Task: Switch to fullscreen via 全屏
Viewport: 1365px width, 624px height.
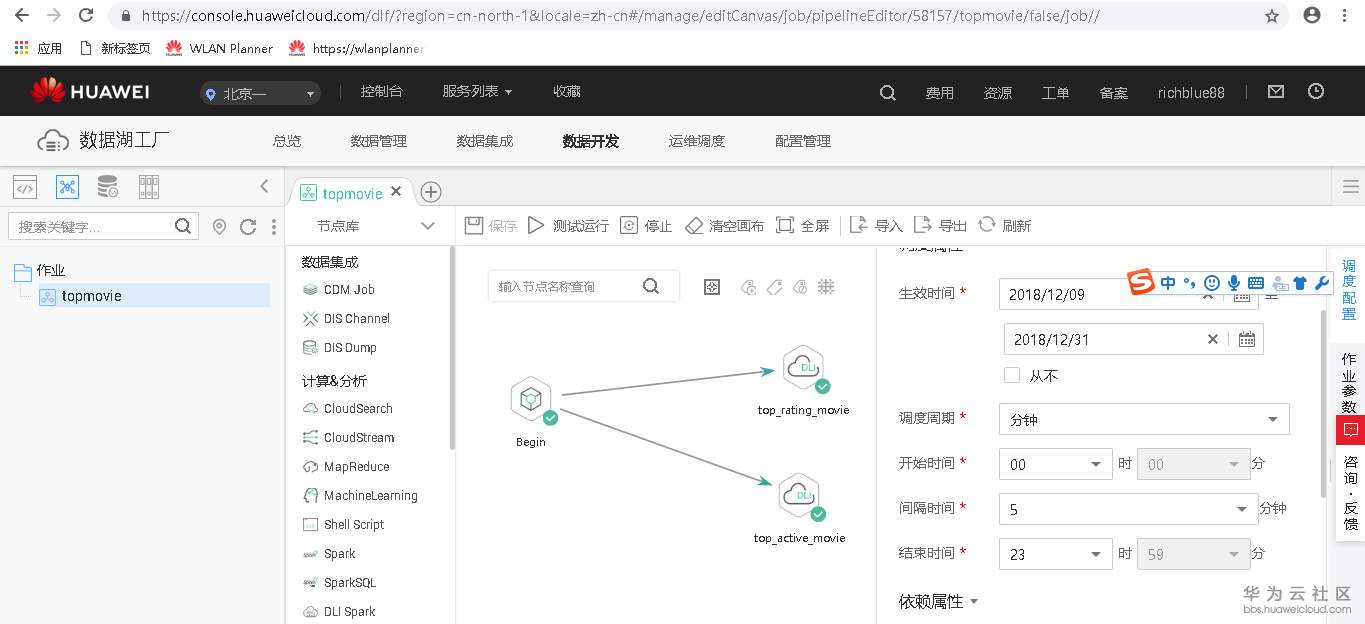Action: pyautogui.click(x=802, y=225)
